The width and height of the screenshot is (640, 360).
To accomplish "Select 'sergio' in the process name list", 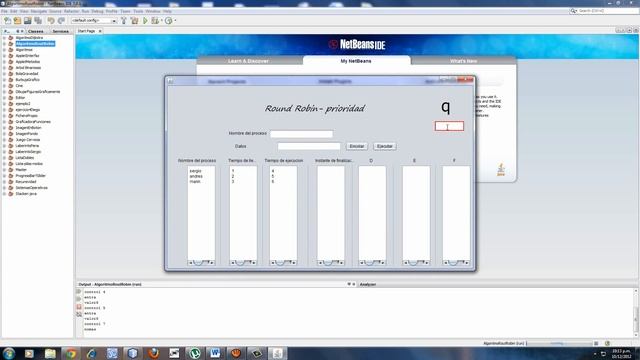I will coord(196,171).
